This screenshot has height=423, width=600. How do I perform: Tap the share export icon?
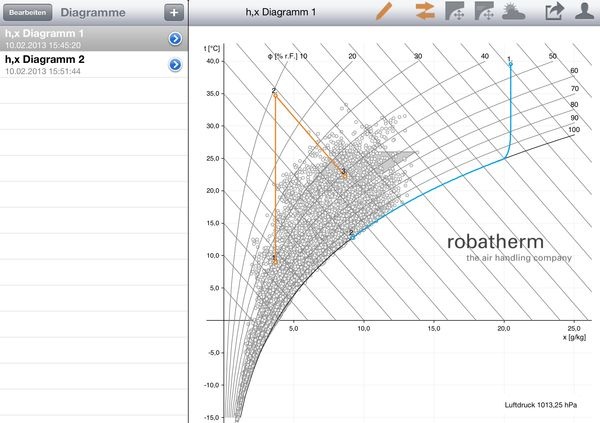point(552,12)
